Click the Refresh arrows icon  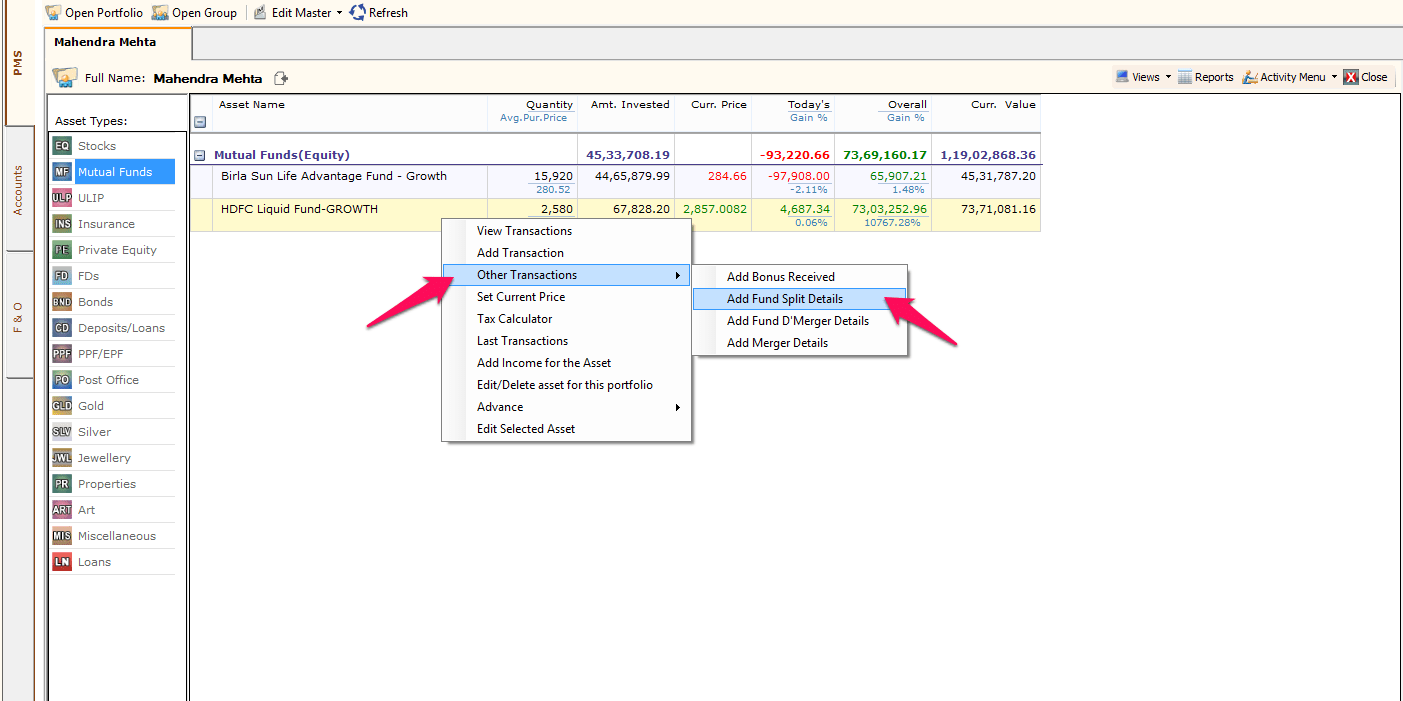[x=357, y=13]
